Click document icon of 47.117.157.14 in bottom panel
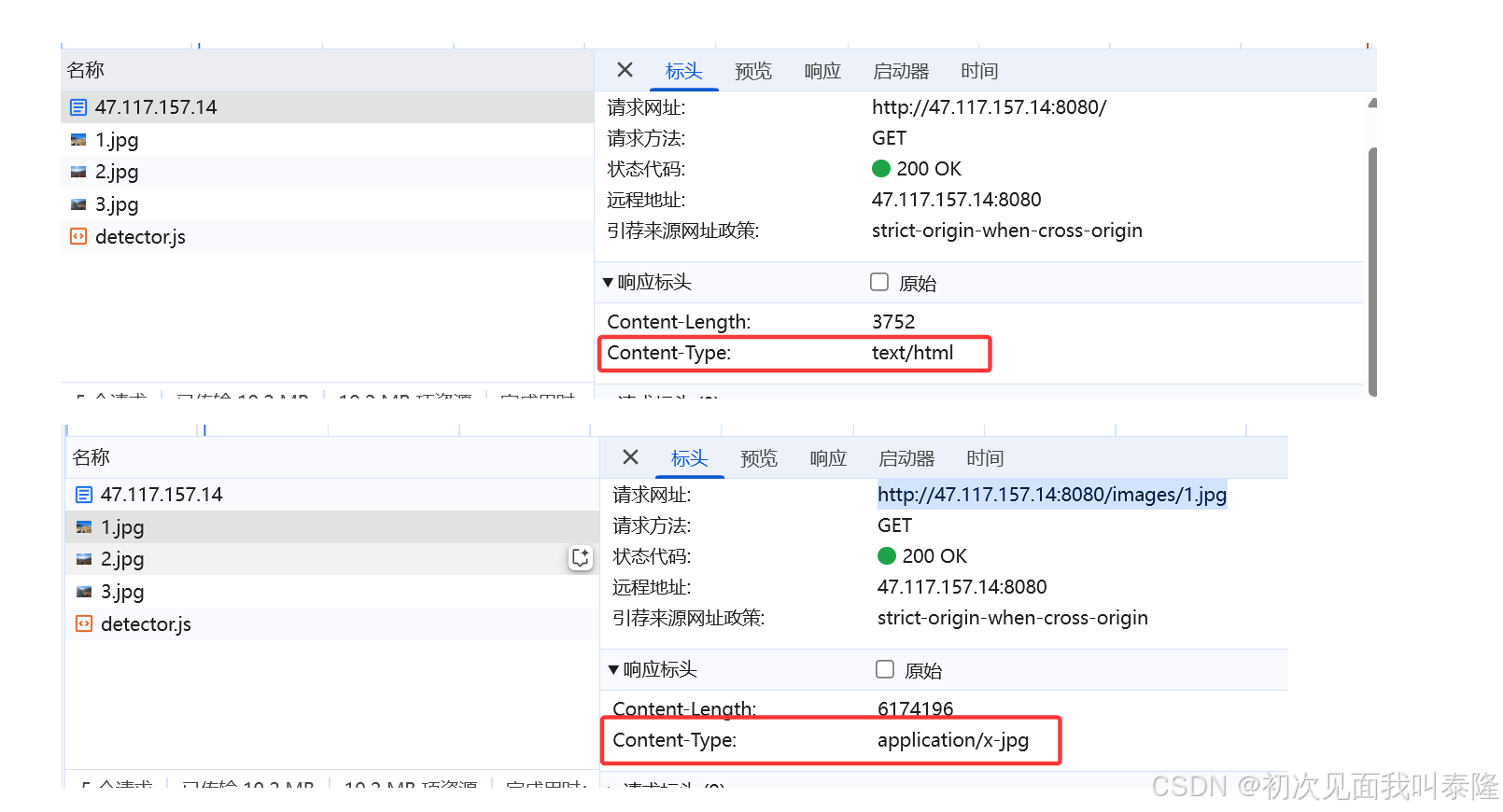 click(84, 495)
